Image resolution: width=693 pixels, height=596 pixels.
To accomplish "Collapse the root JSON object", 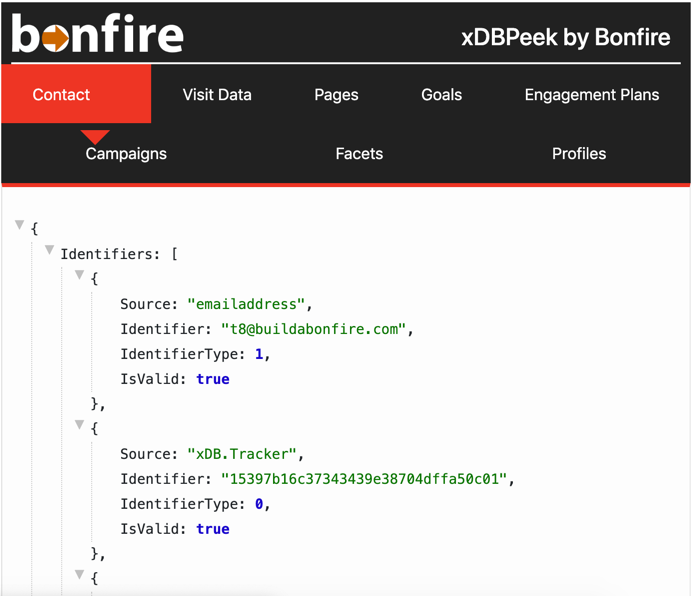I will (19, 225).
